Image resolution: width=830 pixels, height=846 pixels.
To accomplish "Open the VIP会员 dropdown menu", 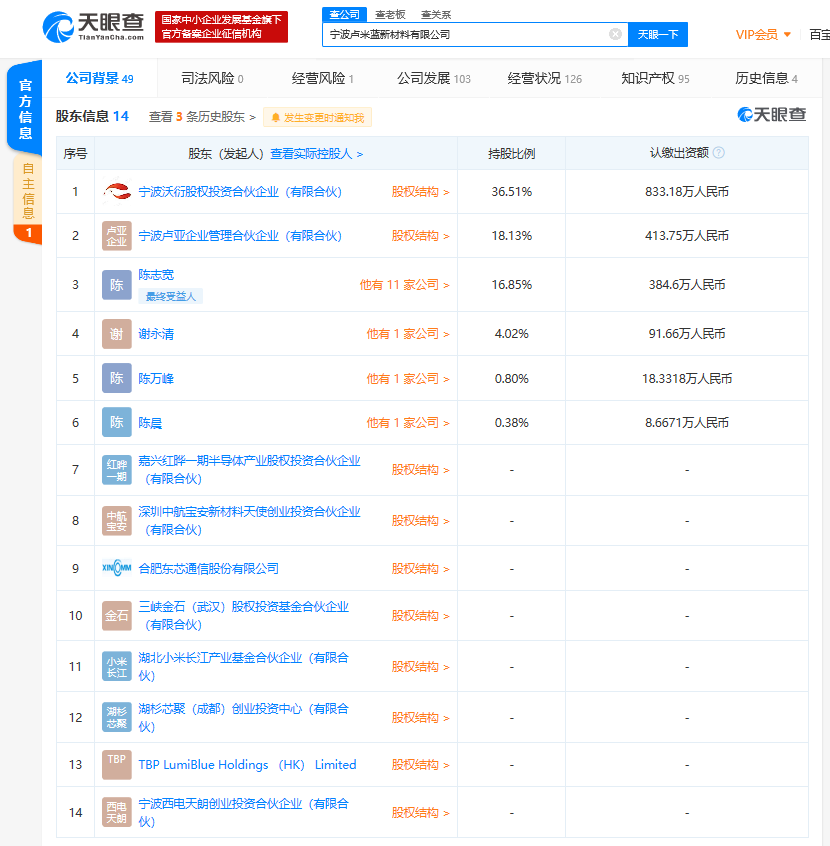I will [761, 34].
